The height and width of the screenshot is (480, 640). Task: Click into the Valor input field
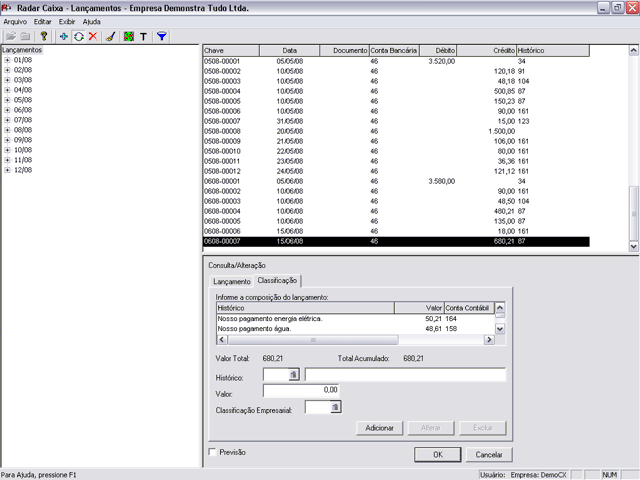(301, 390)
